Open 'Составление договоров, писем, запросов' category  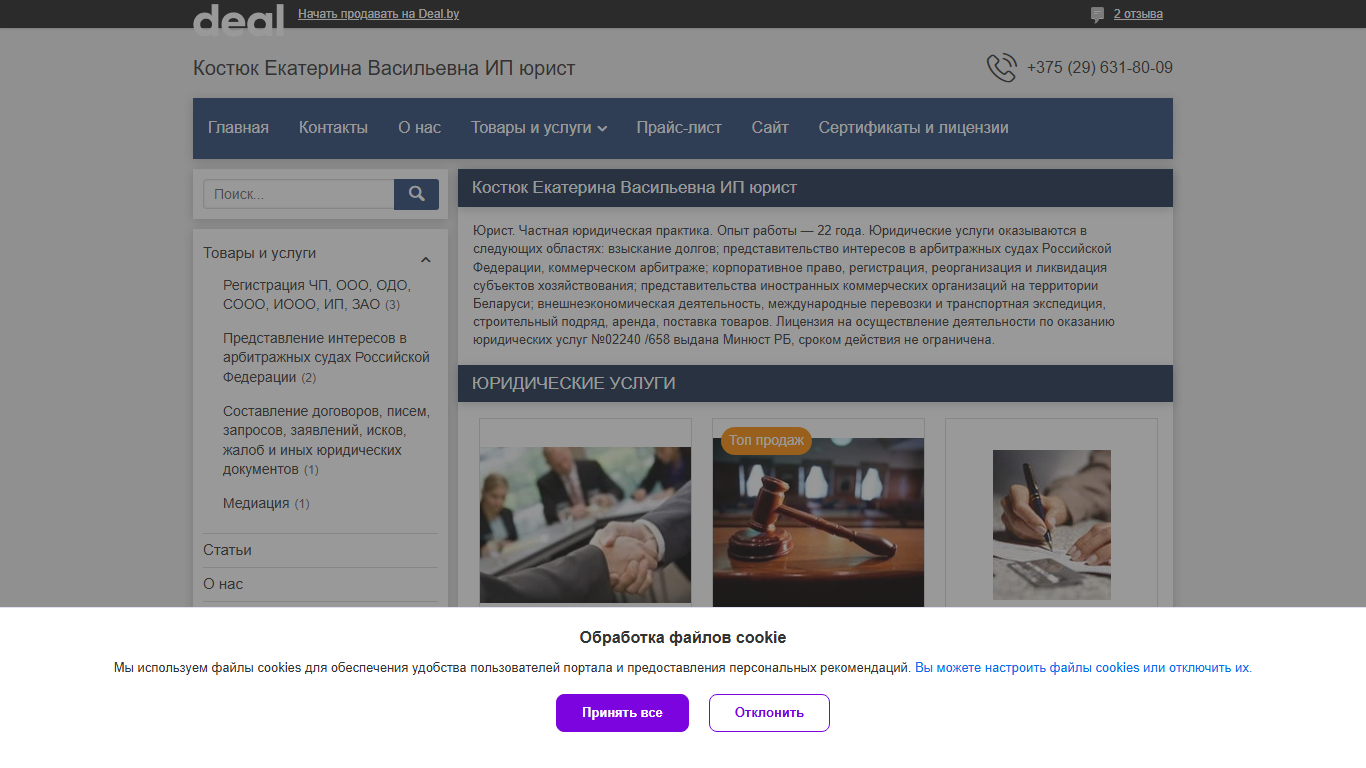pyautogui.click(x=326, y=441)
